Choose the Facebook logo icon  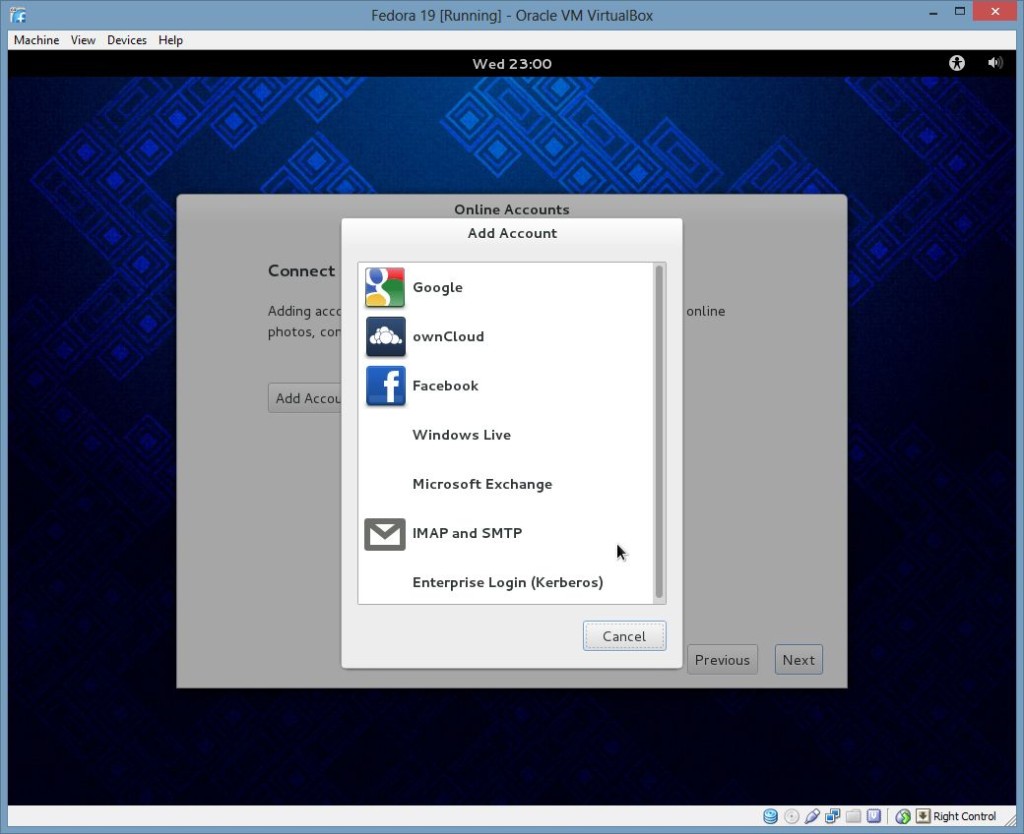coord(385,386)
